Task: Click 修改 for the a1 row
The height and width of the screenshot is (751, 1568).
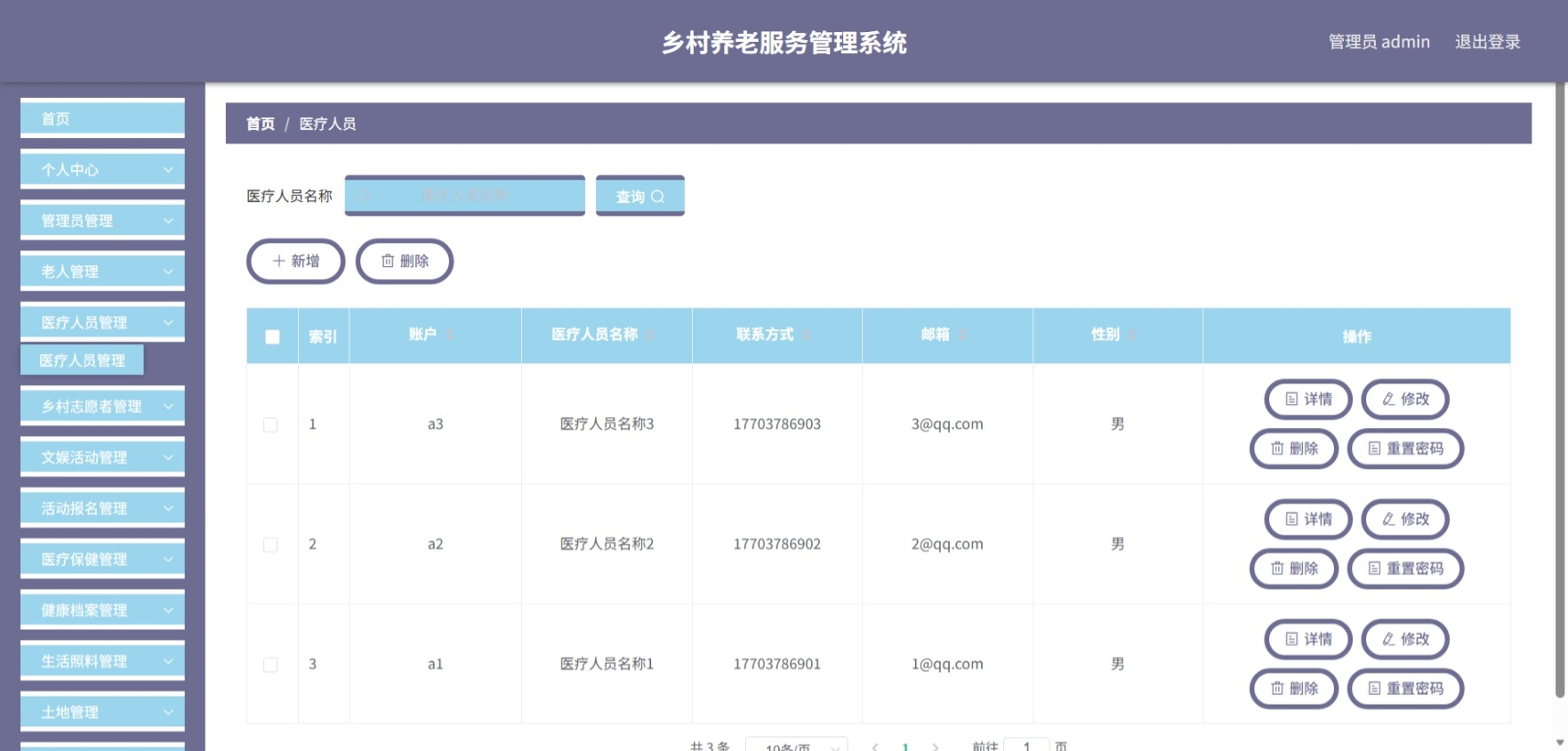Action: click(1405, 639)
